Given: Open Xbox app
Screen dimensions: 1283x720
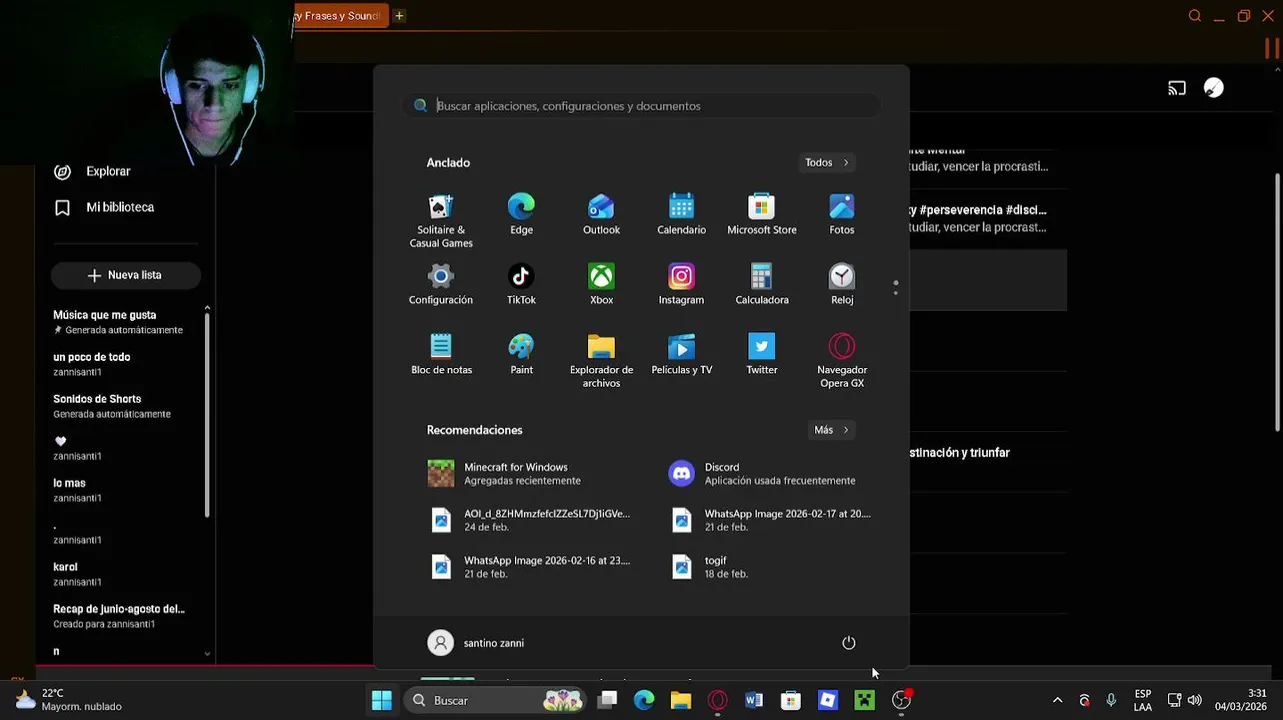Looking at the screenshot, I should click(x=601, y=285).
